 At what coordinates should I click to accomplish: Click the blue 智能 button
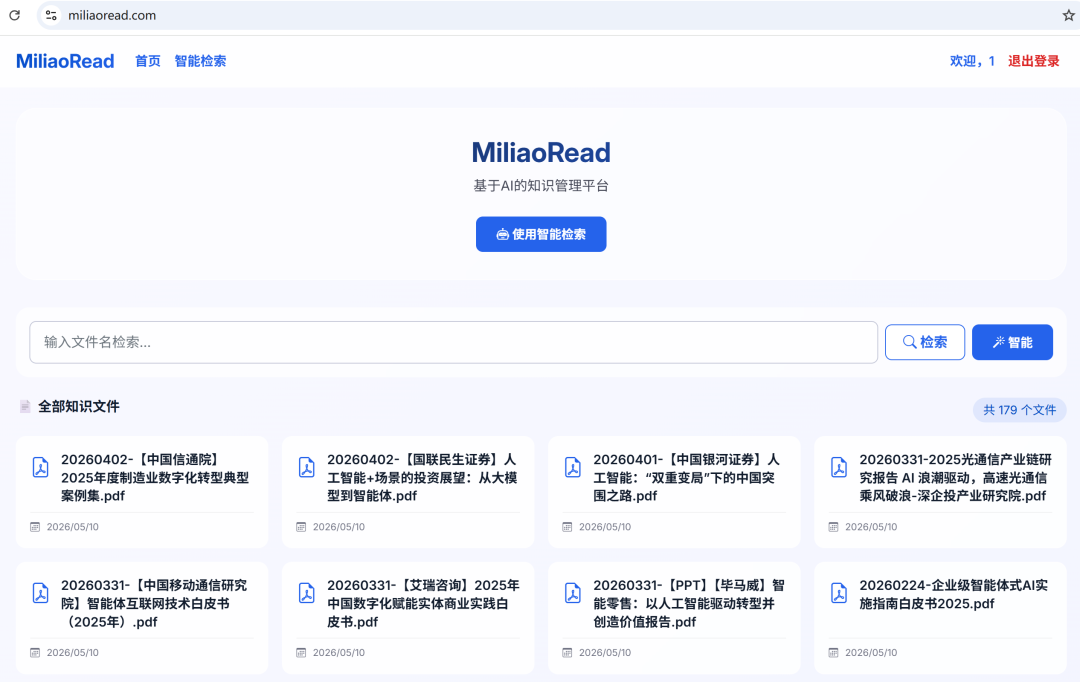tap(1012, 342)
